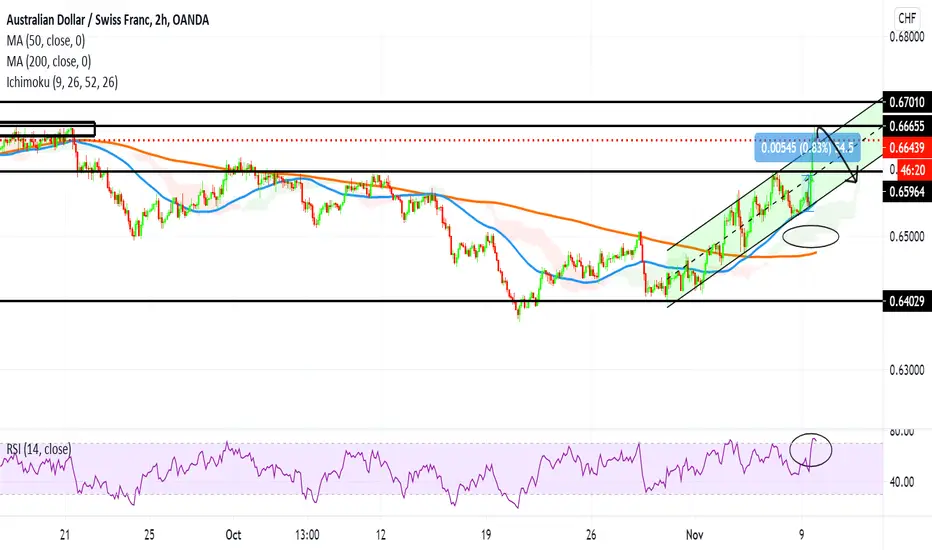
Task: Click the Nov date on the time axis
Action: [694, 535]
